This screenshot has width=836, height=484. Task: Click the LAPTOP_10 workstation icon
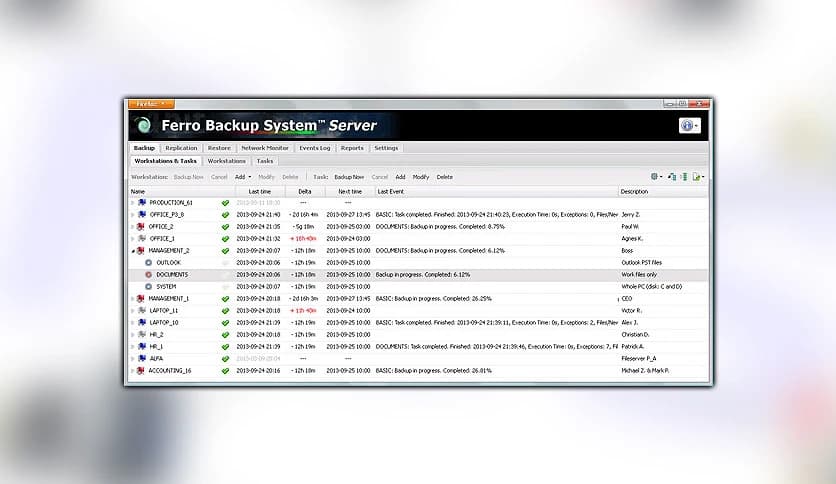tap(142, 322)
